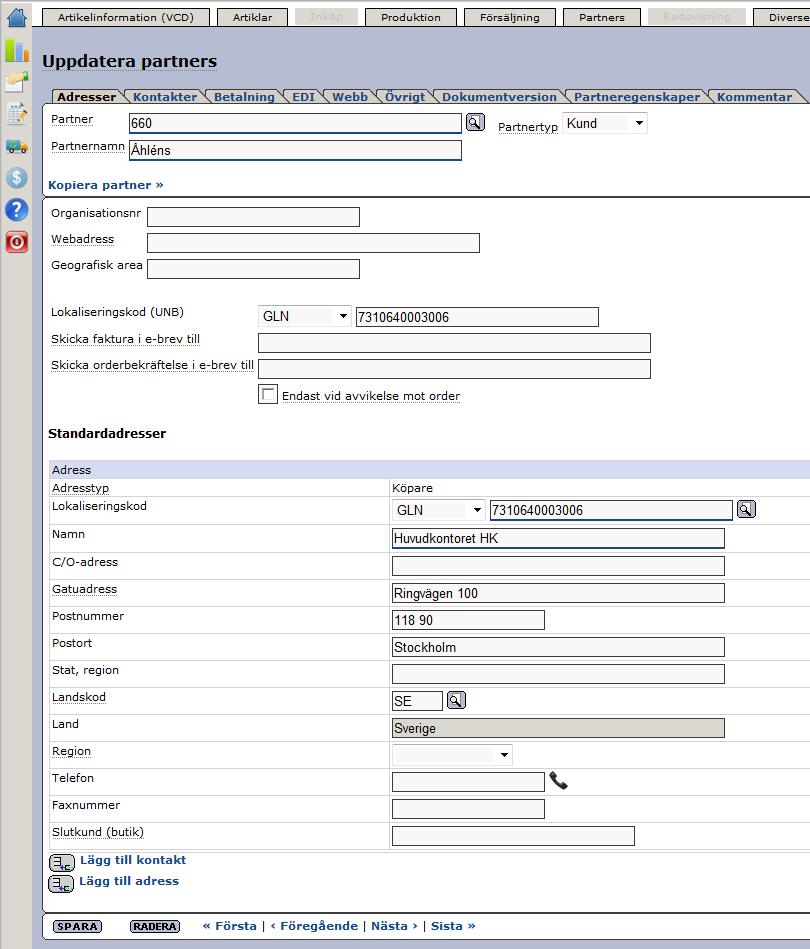Viewport: 810px width, 949px height.
Task: Look up Lokaliseringskod with address magnifier icon
Action: click(746, 510)
